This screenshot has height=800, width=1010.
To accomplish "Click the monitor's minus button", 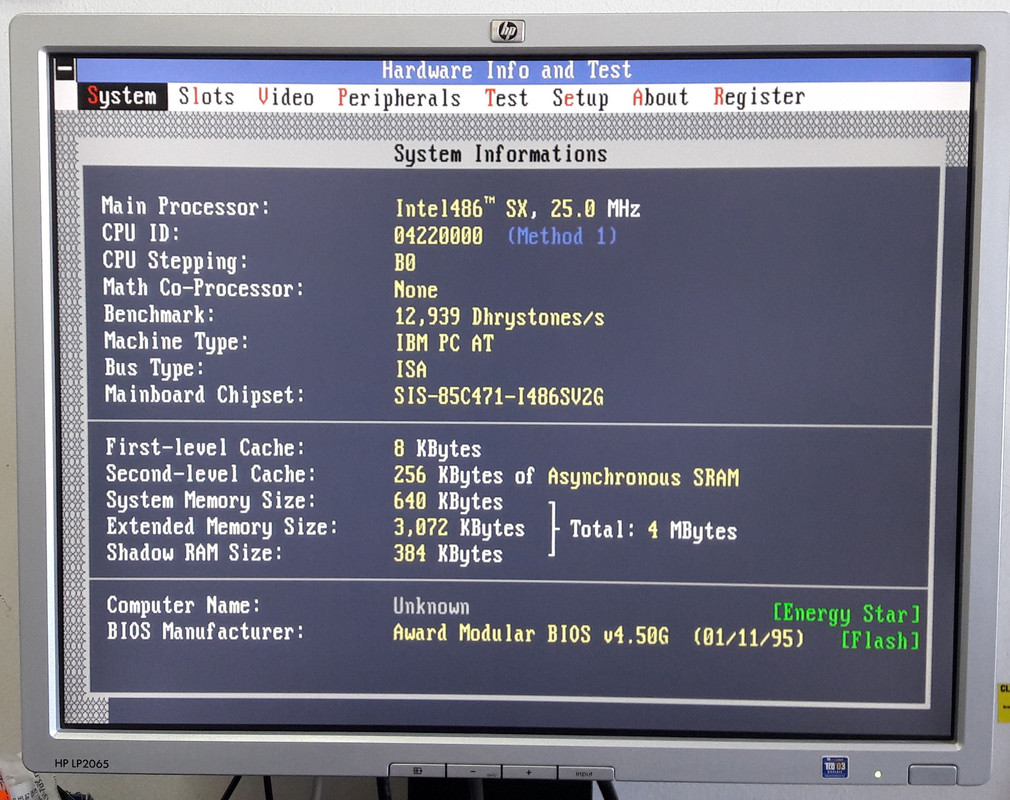I will coord(474,771).
